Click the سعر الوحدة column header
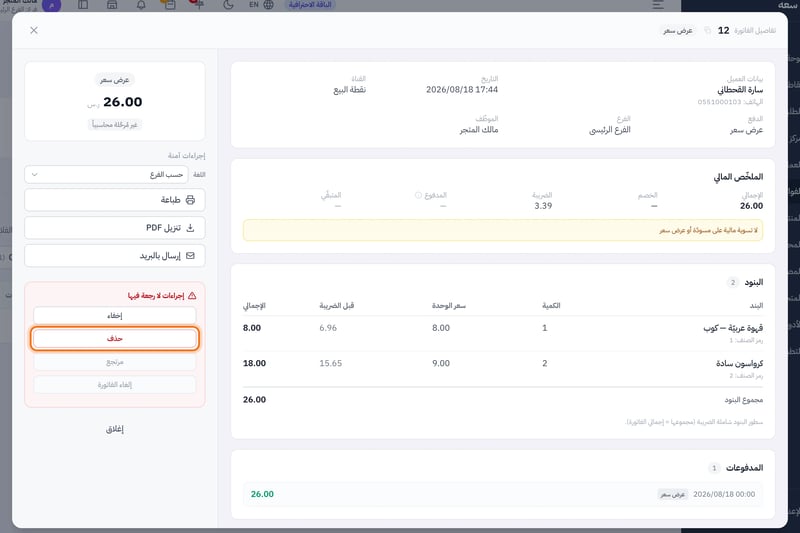 (448, 306)
